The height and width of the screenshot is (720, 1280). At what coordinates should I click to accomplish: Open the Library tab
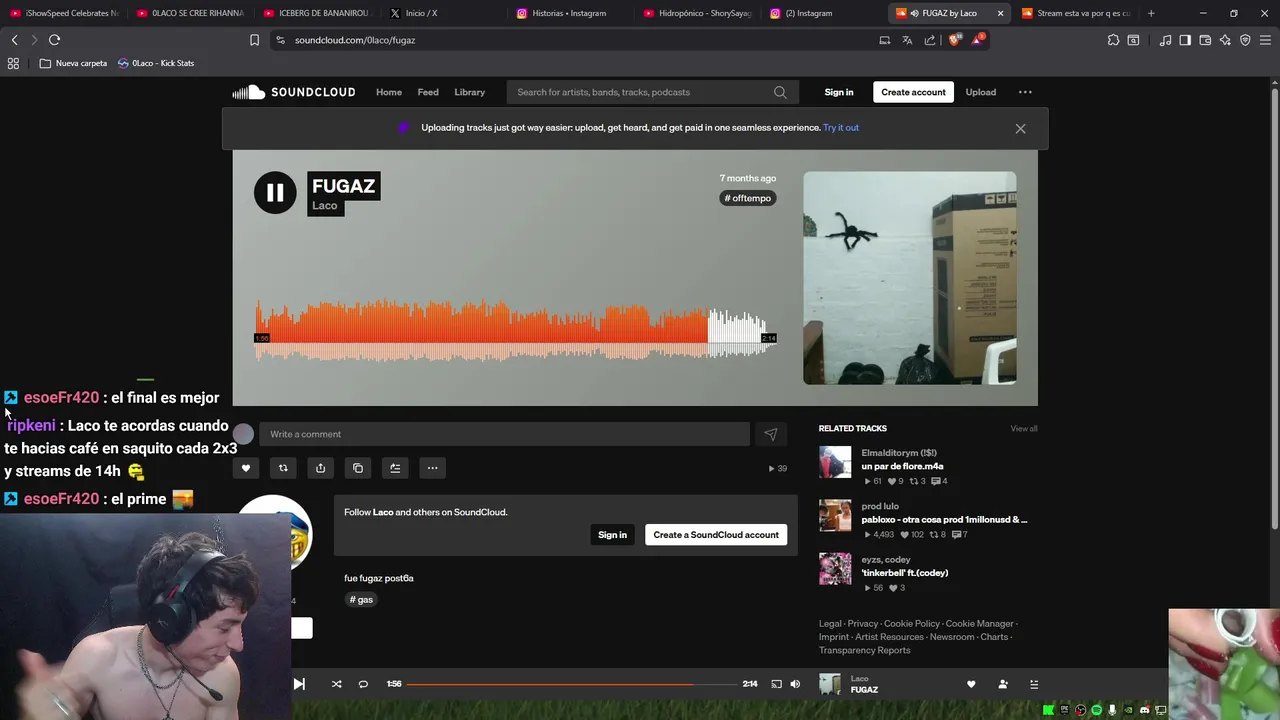click(x=469, y=92)
